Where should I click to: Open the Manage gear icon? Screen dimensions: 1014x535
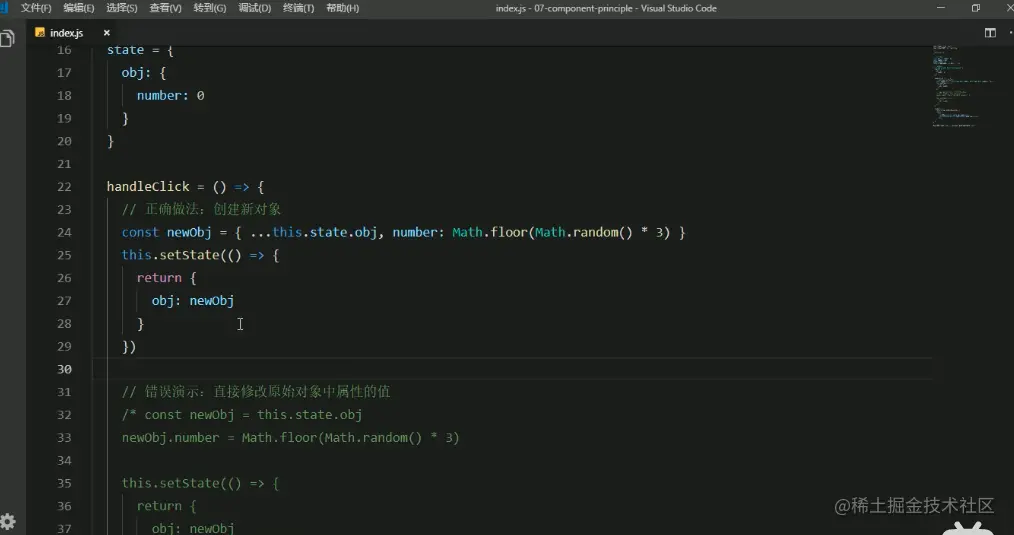click(x=8, y=521)
